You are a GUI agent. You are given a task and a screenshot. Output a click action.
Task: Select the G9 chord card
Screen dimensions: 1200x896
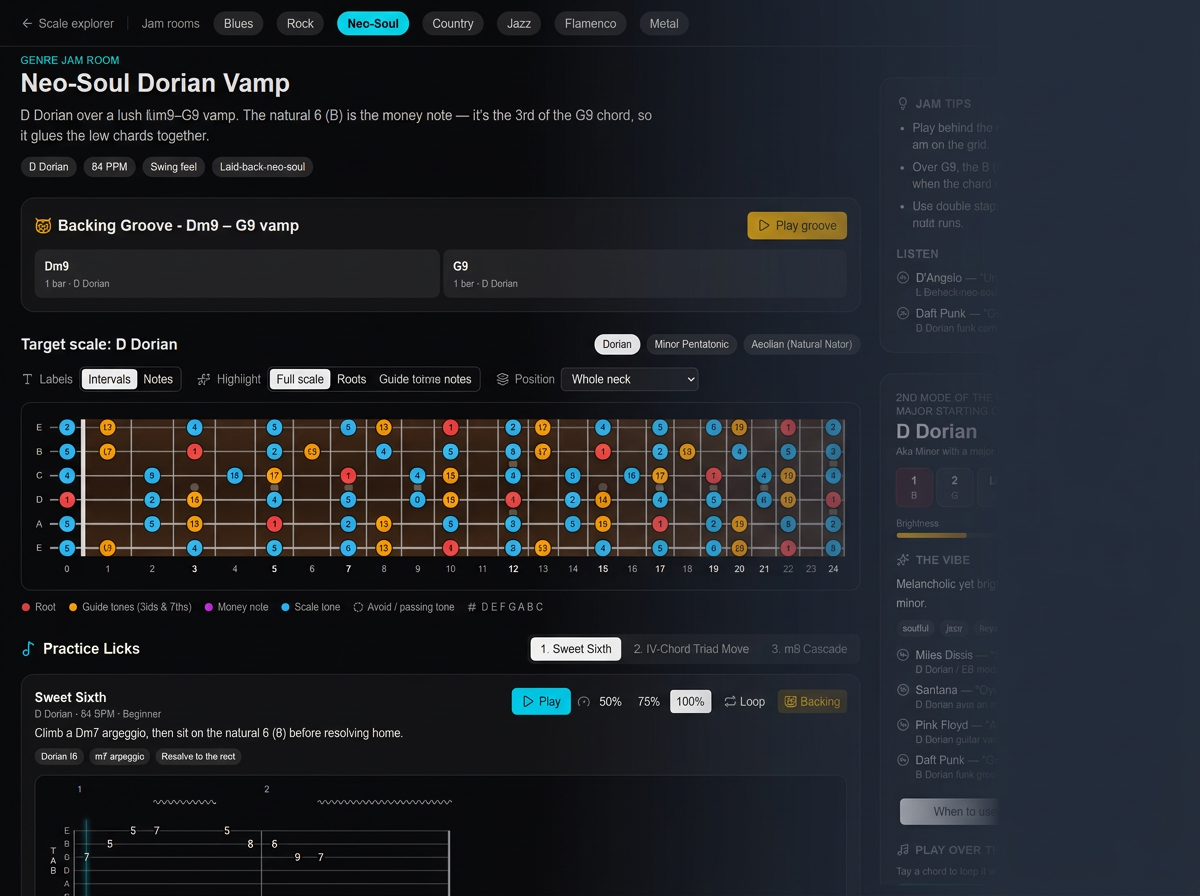[x=645, y=273]
